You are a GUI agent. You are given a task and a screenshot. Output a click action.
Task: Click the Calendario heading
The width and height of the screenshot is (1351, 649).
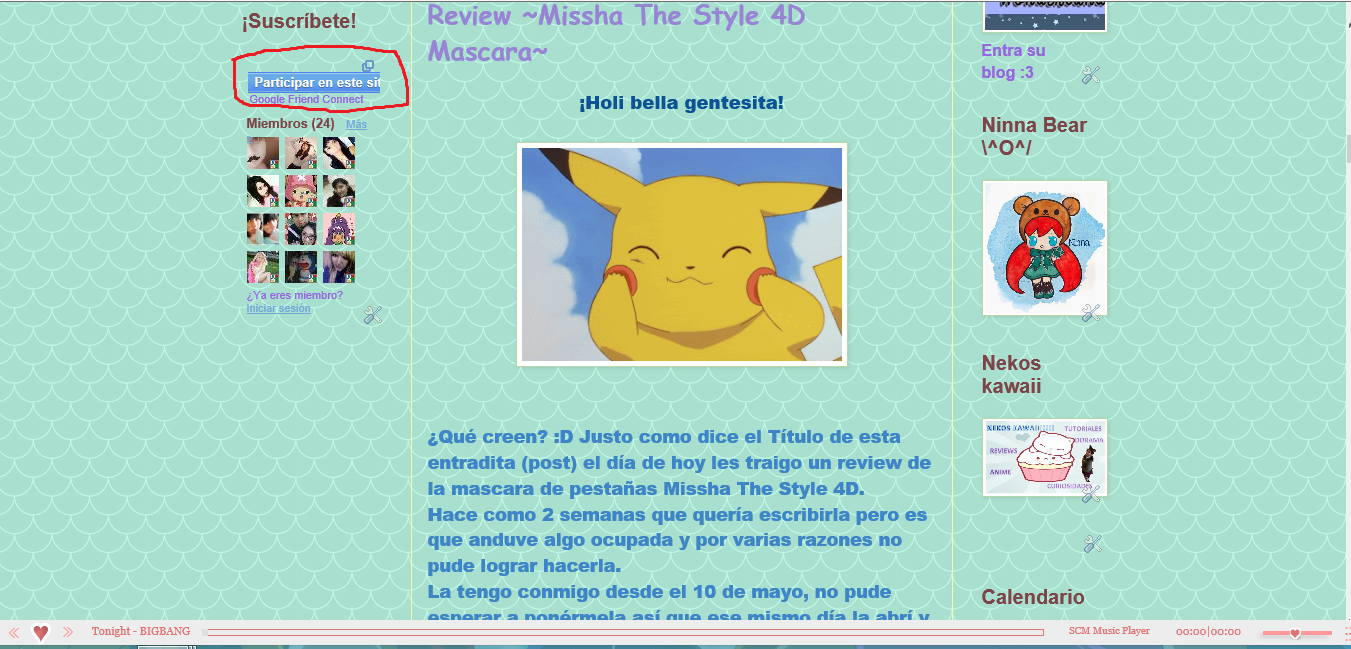pos(1033,597)
